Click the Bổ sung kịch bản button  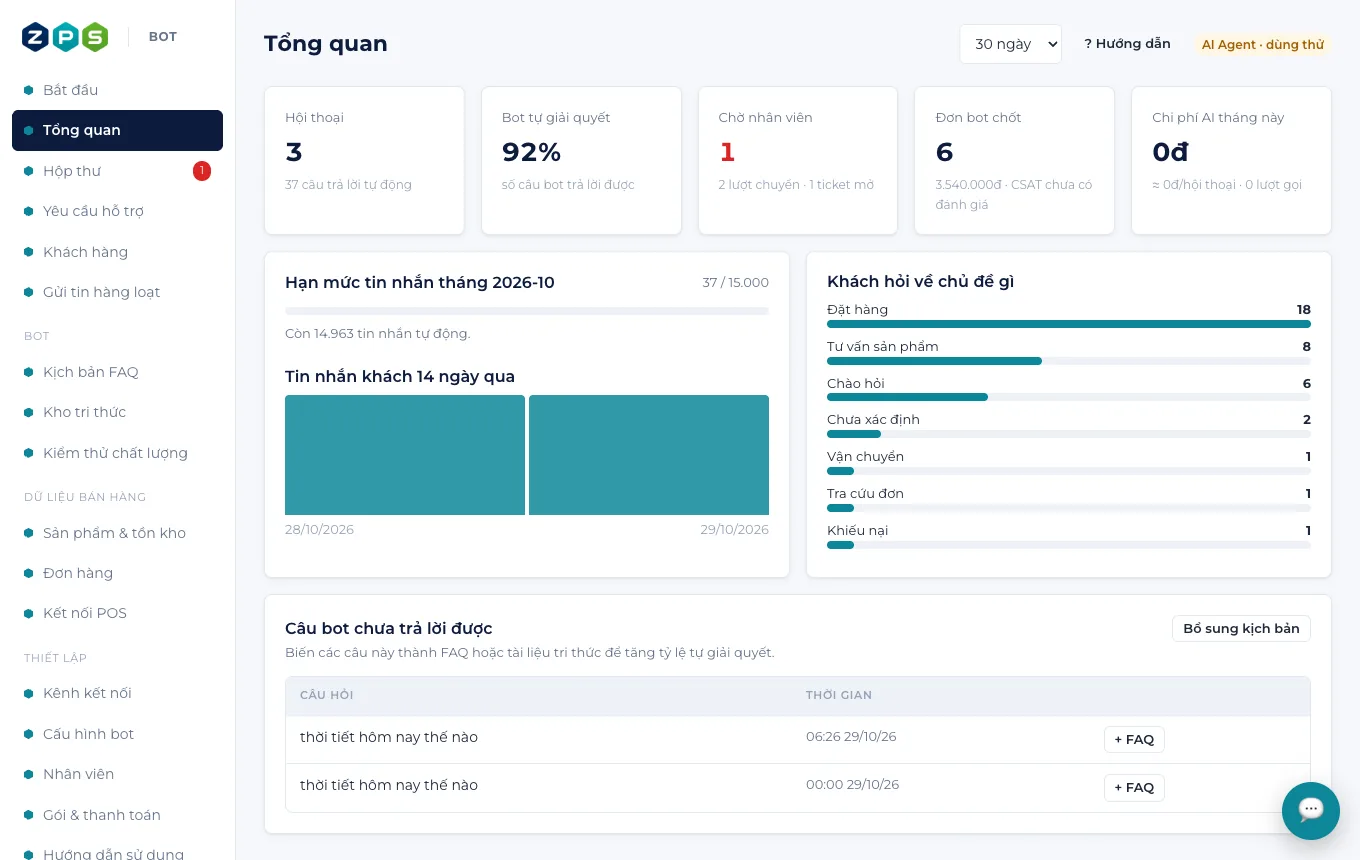(x=1241, y=629)
